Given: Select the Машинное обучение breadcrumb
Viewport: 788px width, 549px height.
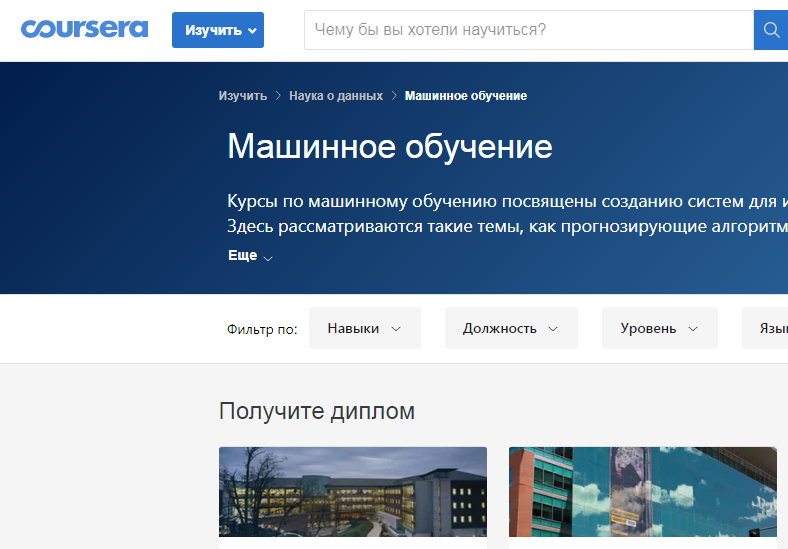Looking at the screenshot, I should click(x=466, y=96).
